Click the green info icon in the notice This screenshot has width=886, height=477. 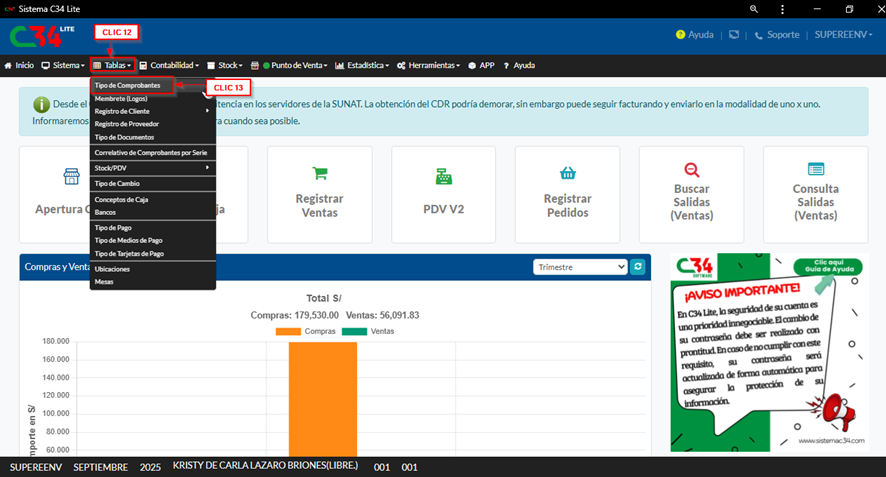[41, 104]
